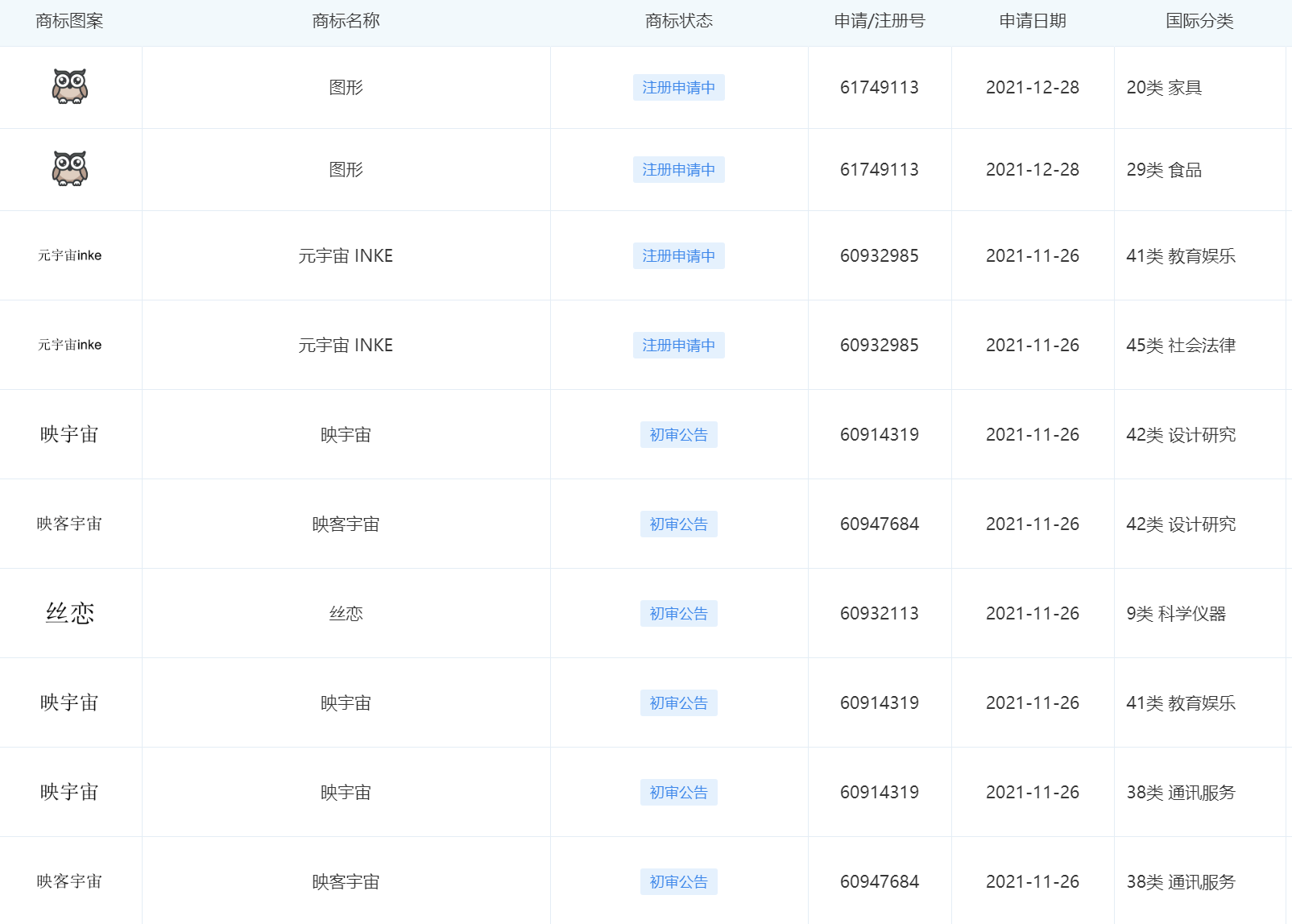The image size is (1292, 924).
Task: Click 初审公告 tag in 映客宇宙 38类 row
Action: pos(679,881)
